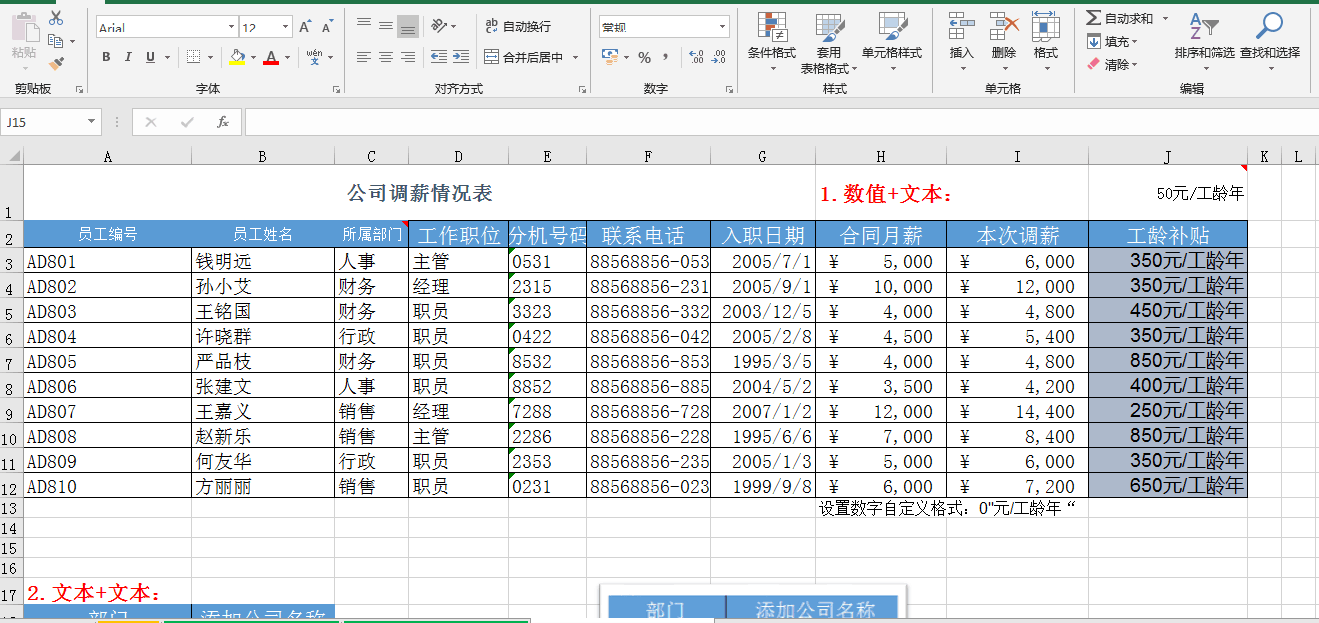Click the 50元/工龄年 cell in row 1
Screen dimensions: 1319x623
[x=1168, y=193]
